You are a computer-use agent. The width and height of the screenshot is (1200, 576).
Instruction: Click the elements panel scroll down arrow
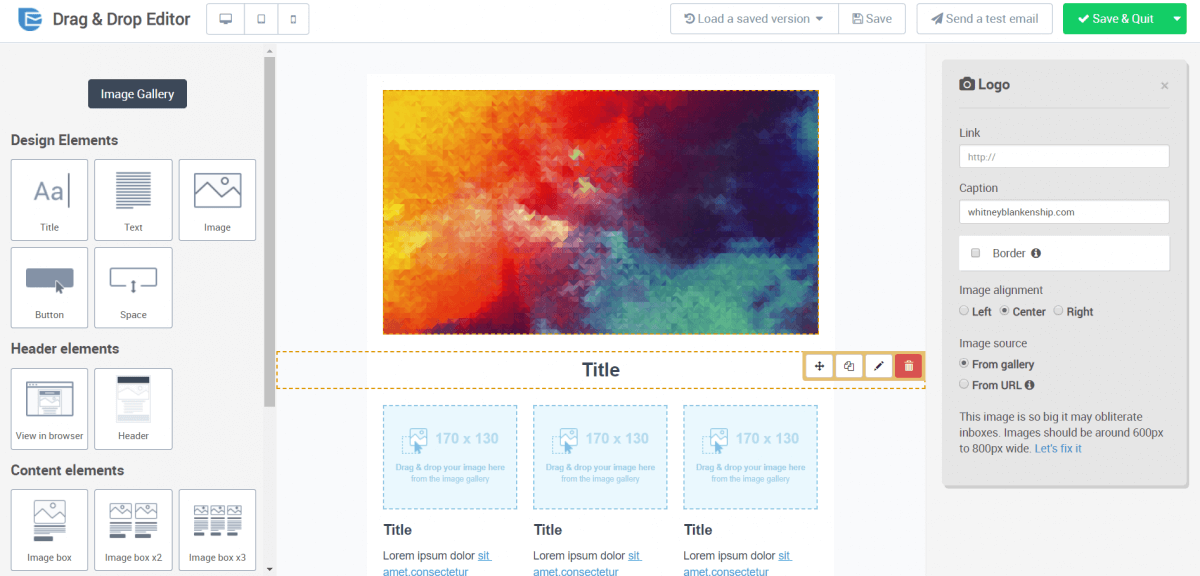coord(269,569)
